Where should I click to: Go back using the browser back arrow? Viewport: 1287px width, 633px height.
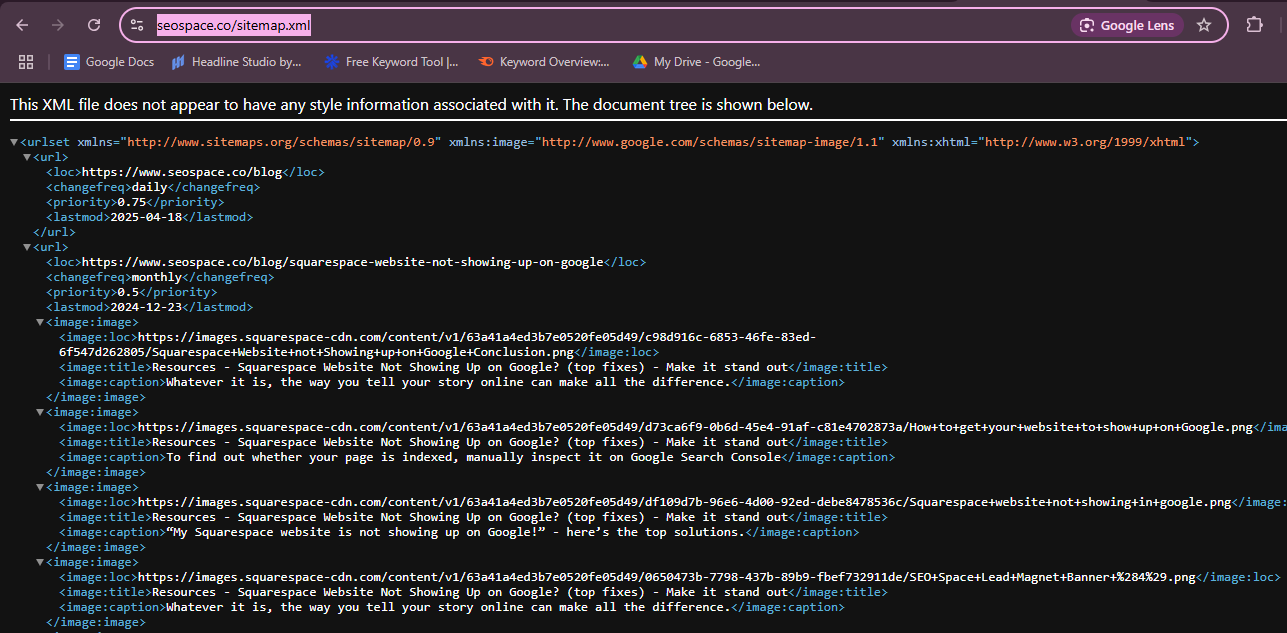coord(22,25)
